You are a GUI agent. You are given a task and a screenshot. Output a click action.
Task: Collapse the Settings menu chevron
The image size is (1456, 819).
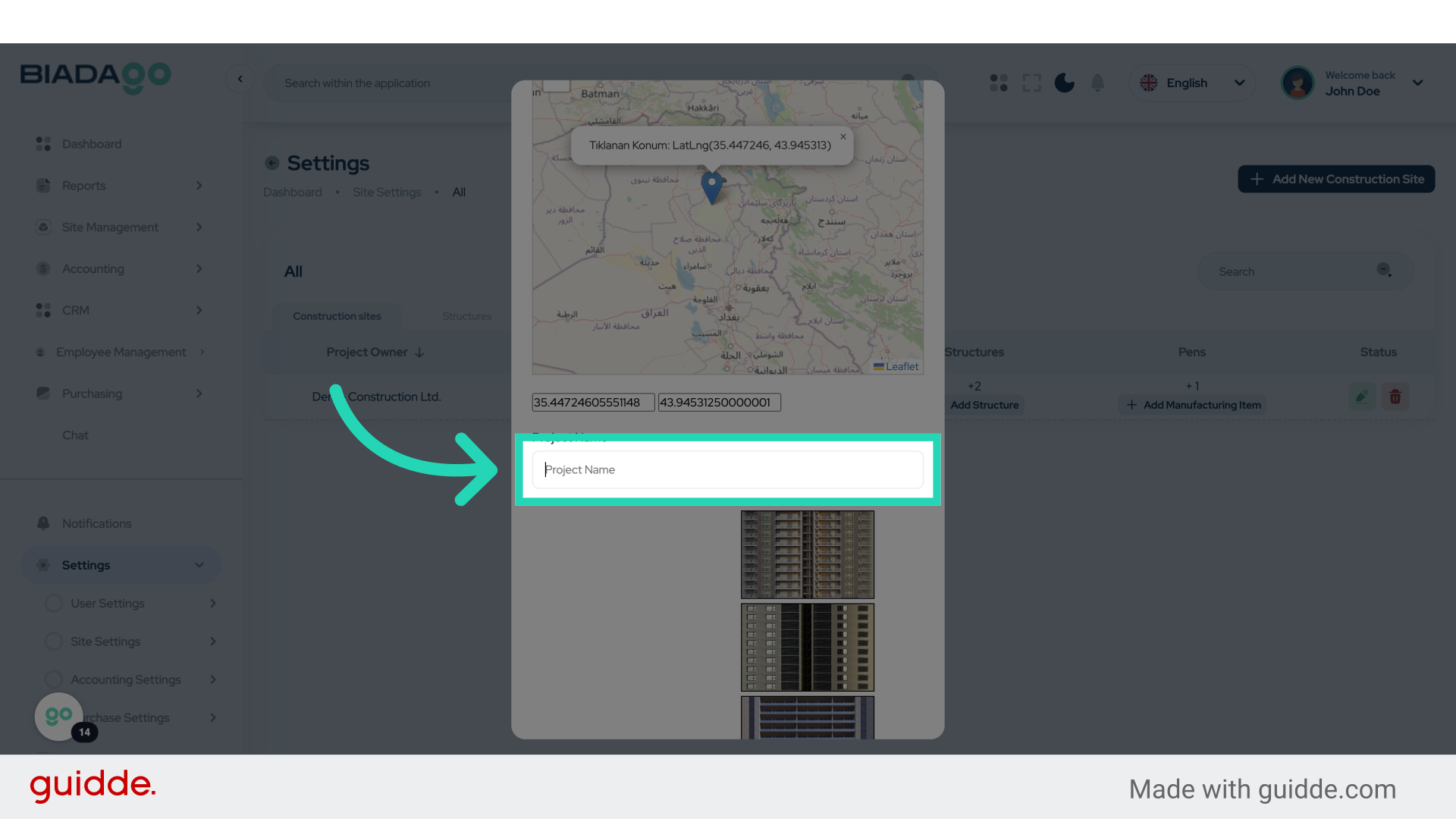tap(199, 565)
